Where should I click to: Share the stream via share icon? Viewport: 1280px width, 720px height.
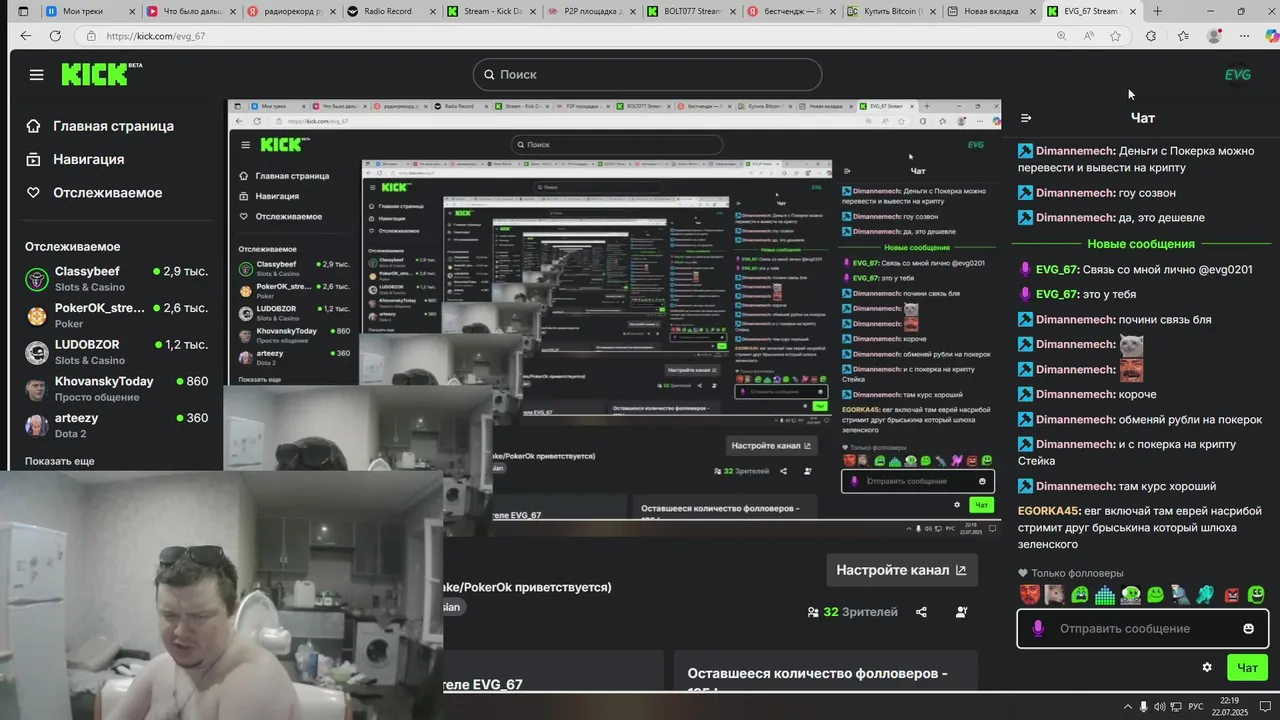[x=921, y=612]
